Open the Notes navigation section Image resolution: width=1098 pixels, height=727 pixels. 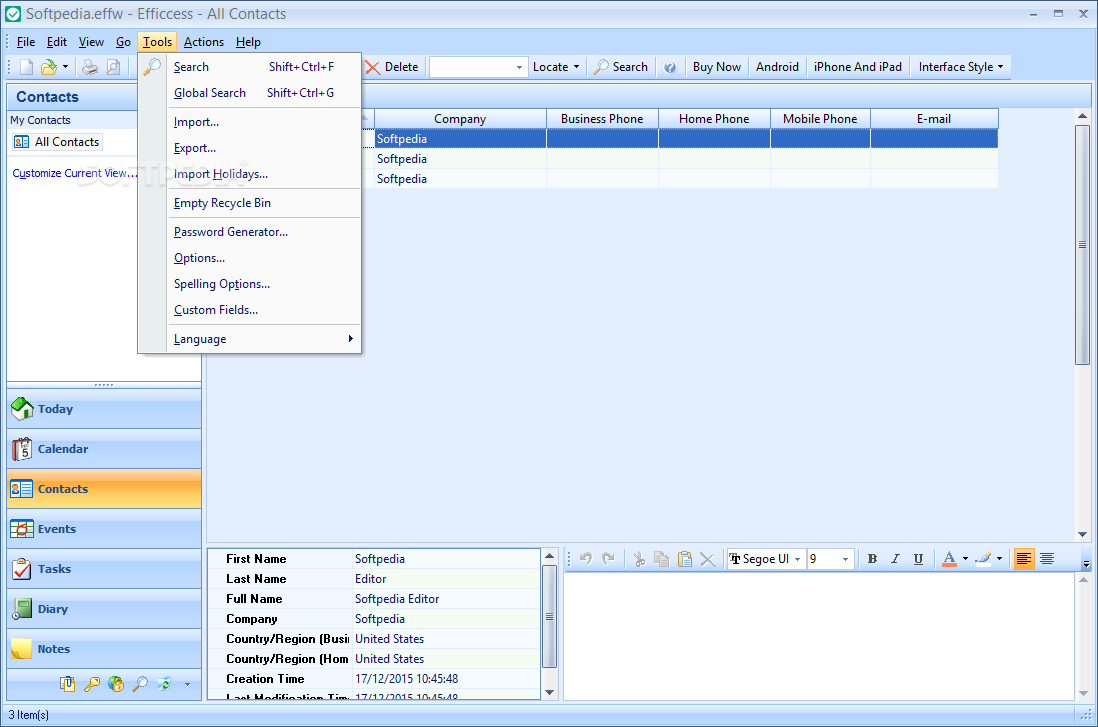pyautogui.click(x=104, y=649)
